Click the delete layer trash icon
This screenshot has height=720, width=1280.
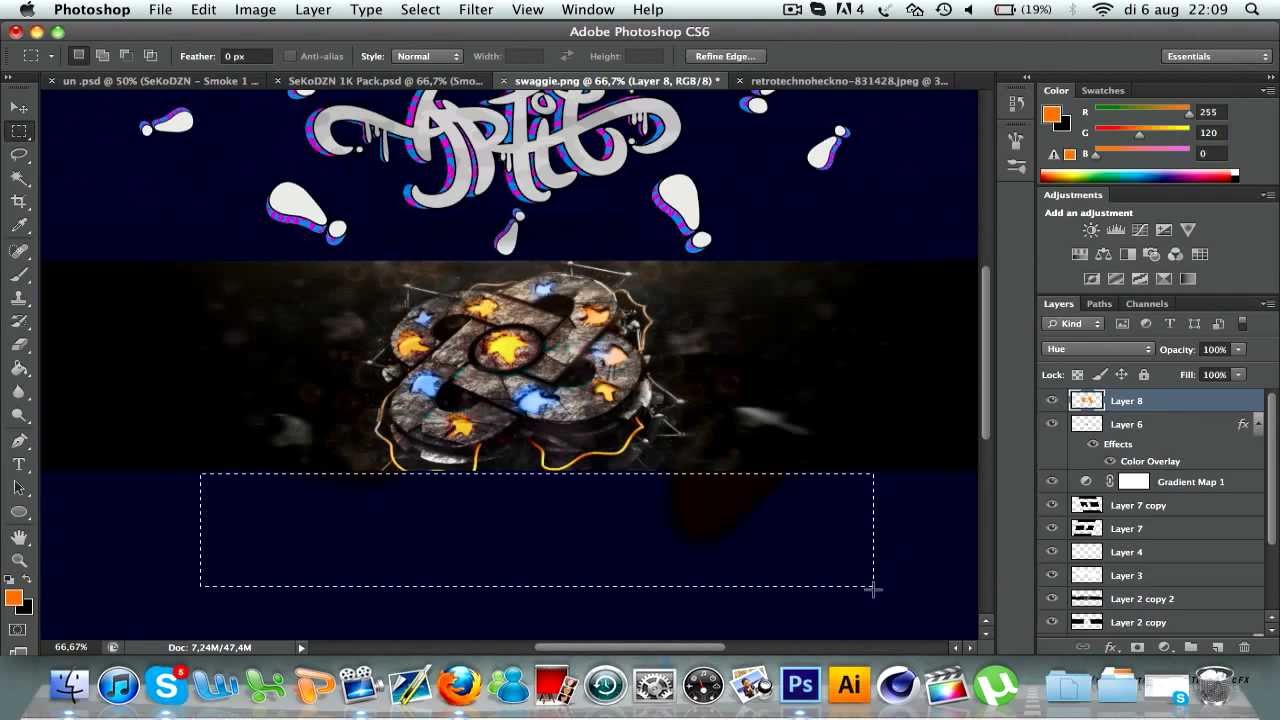point(1244,647)
